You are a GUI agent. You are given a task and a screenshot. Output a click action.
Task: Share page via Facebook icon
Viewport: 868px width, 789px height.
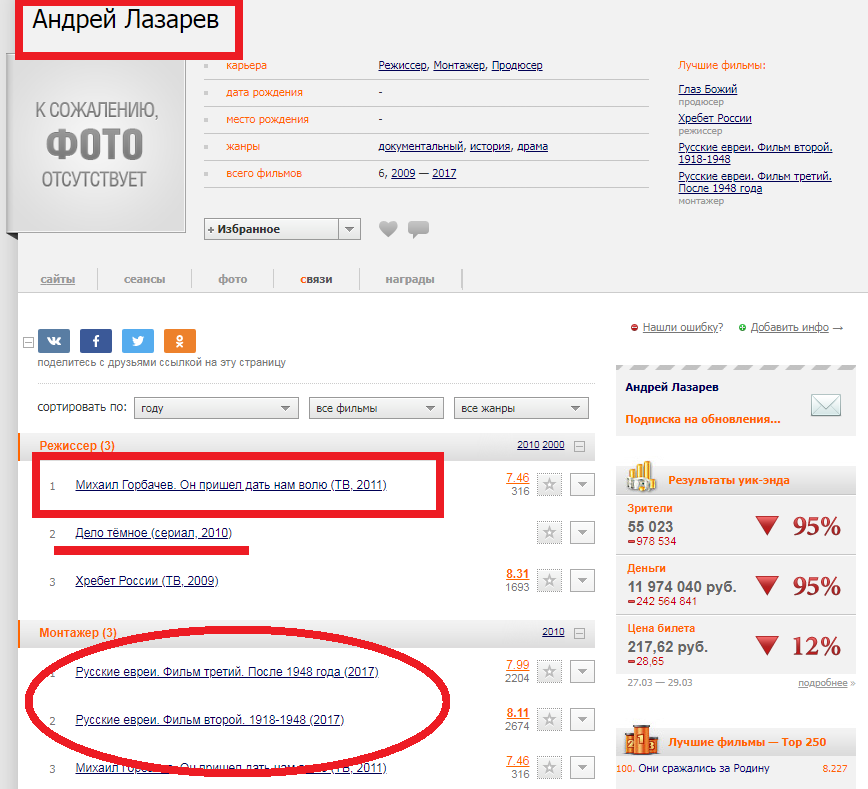(96, 341)
